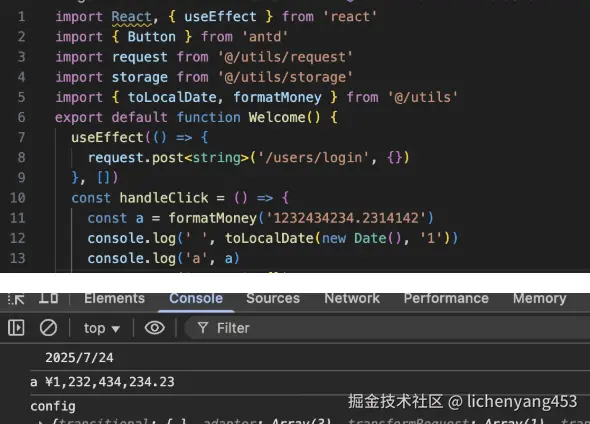Click the underlined React identifier

132,17
